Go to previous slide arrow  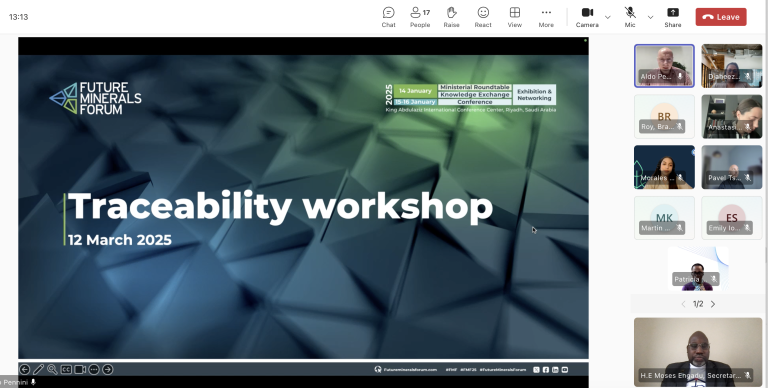(x=24, y=369)
